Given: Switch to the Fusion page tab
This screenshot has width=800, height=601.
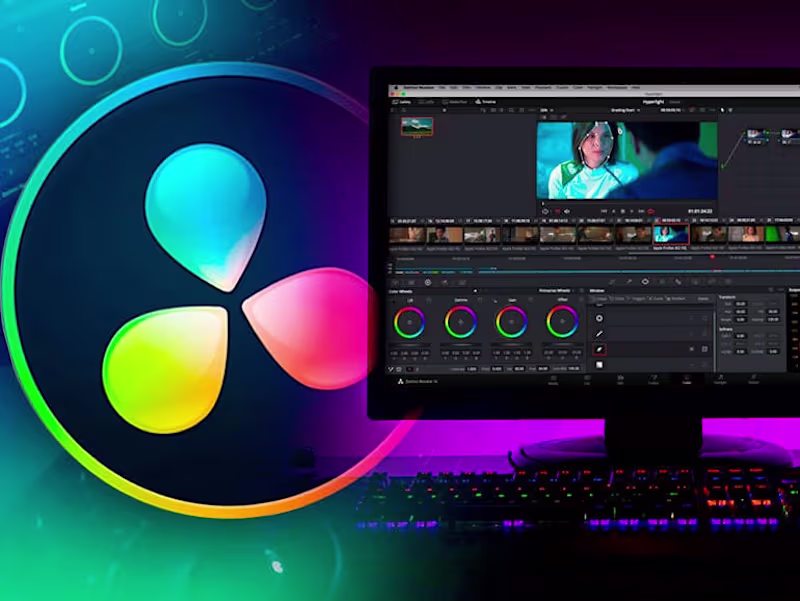Looking at the screenshot, I should click(653, 380).
